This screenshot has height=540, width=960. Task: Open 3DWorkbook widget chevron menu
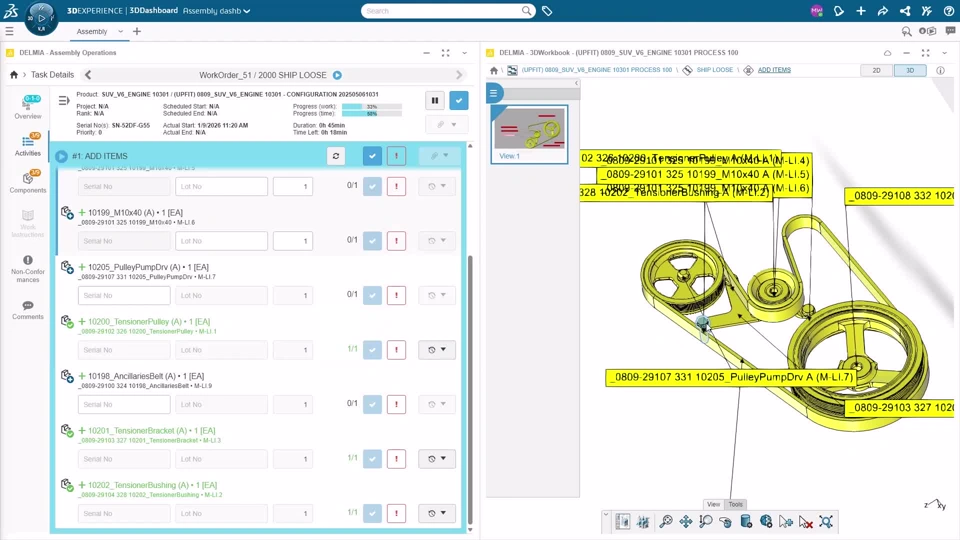pyautogui.click(x=945, y=53)
